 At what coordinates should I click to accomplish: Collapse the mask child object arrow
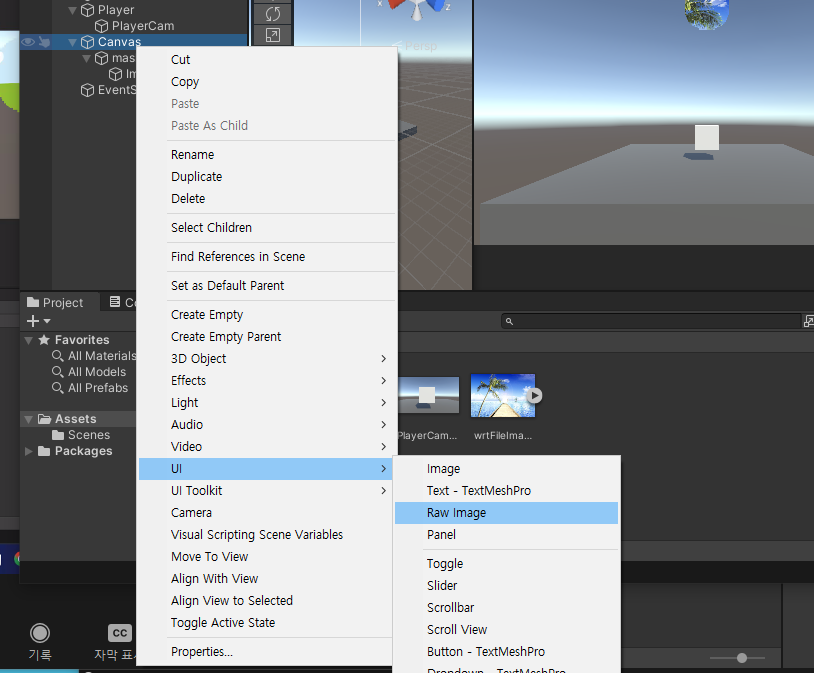[87, 58]
